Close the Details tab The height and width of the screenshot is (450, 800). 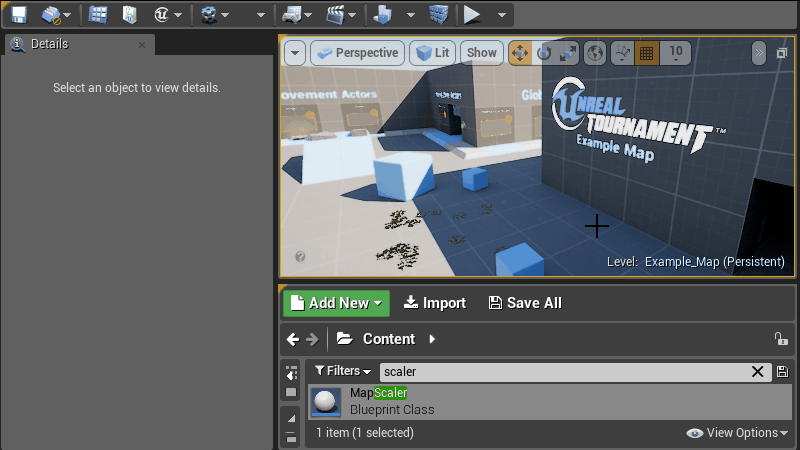pyautogui.click(x=142, y=45)
